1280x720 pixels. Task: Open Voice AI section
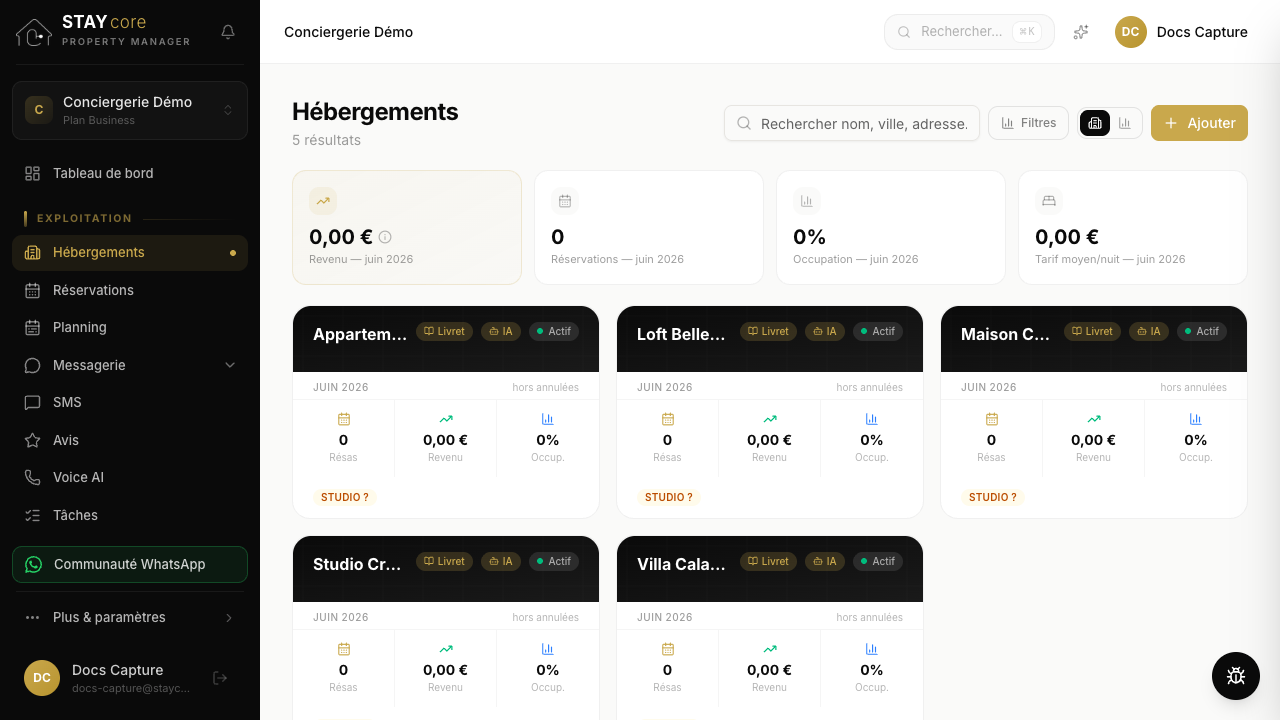coord(130,477)
